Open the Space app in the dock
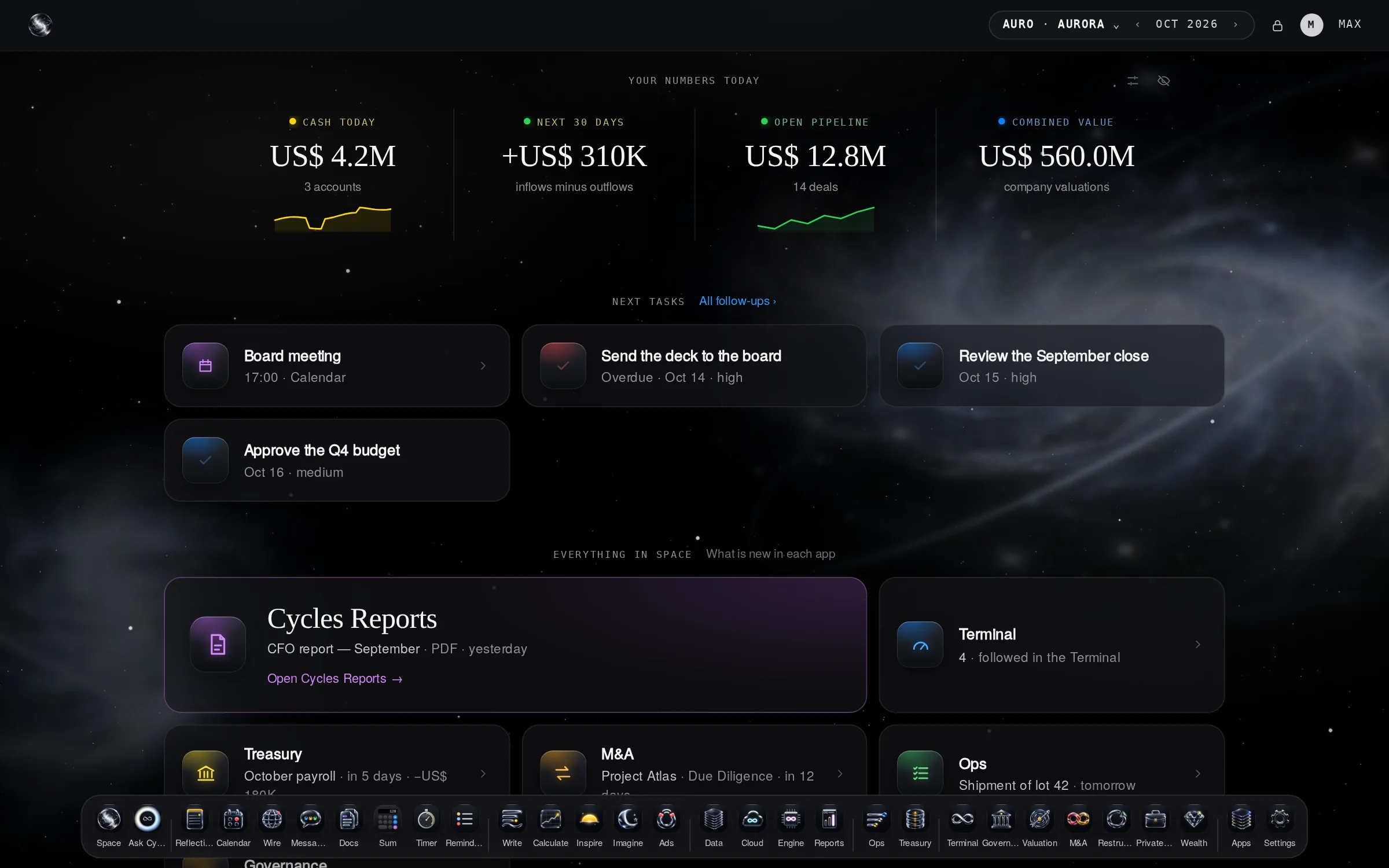The height and width of the screenshot is (868, 1389). (109, 819)
